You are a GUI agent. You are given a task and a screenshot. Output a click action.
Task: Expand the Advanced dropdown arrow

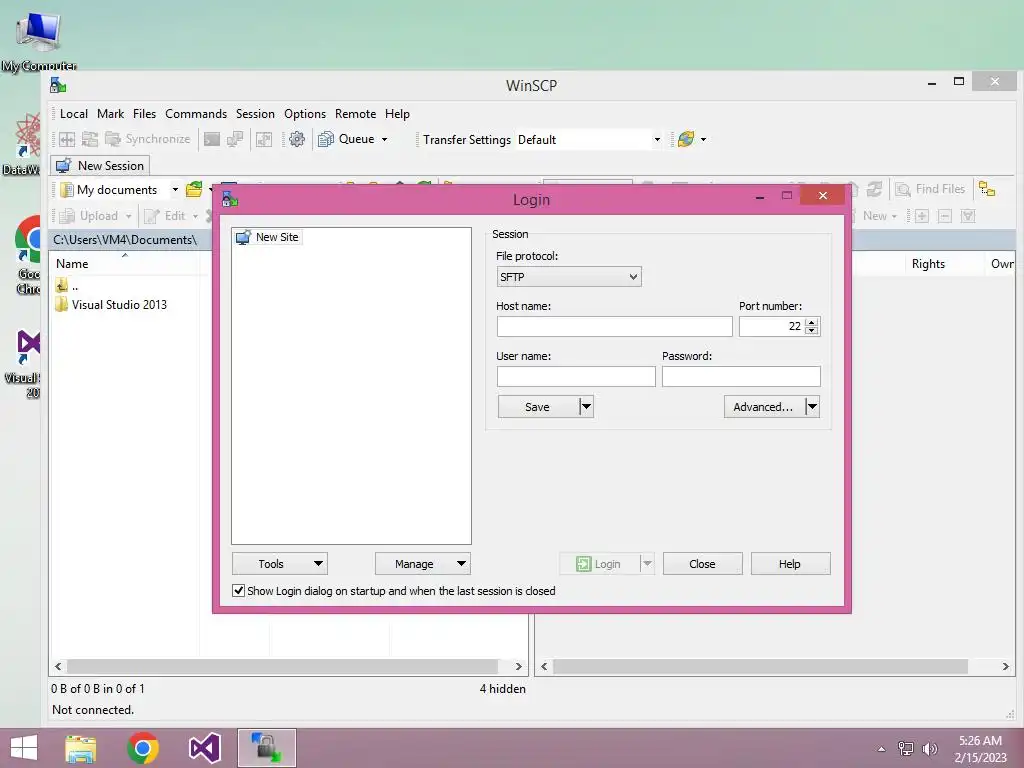click(x=812, y=407)
